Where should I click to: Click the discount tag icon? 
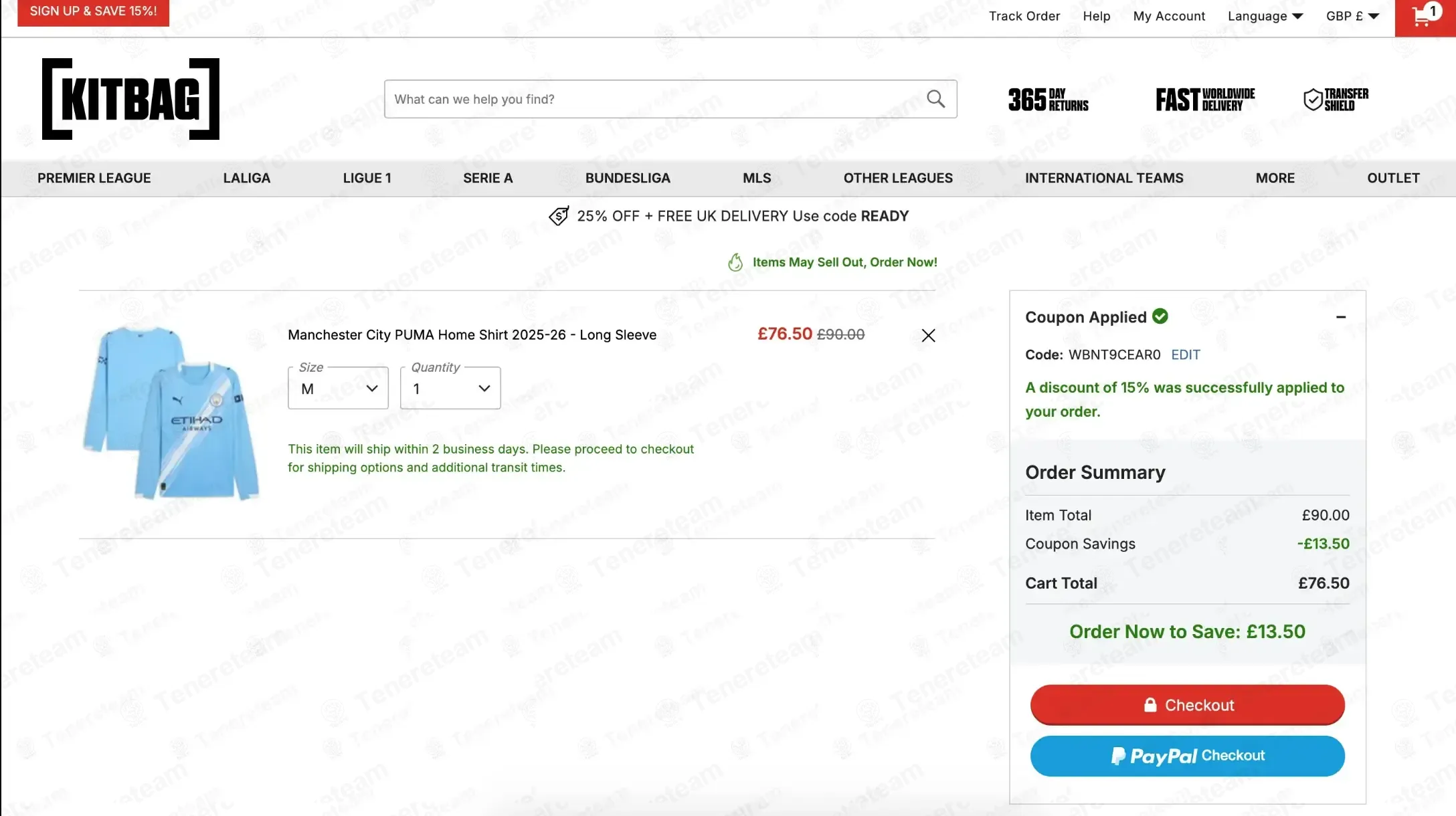point(559,216)
